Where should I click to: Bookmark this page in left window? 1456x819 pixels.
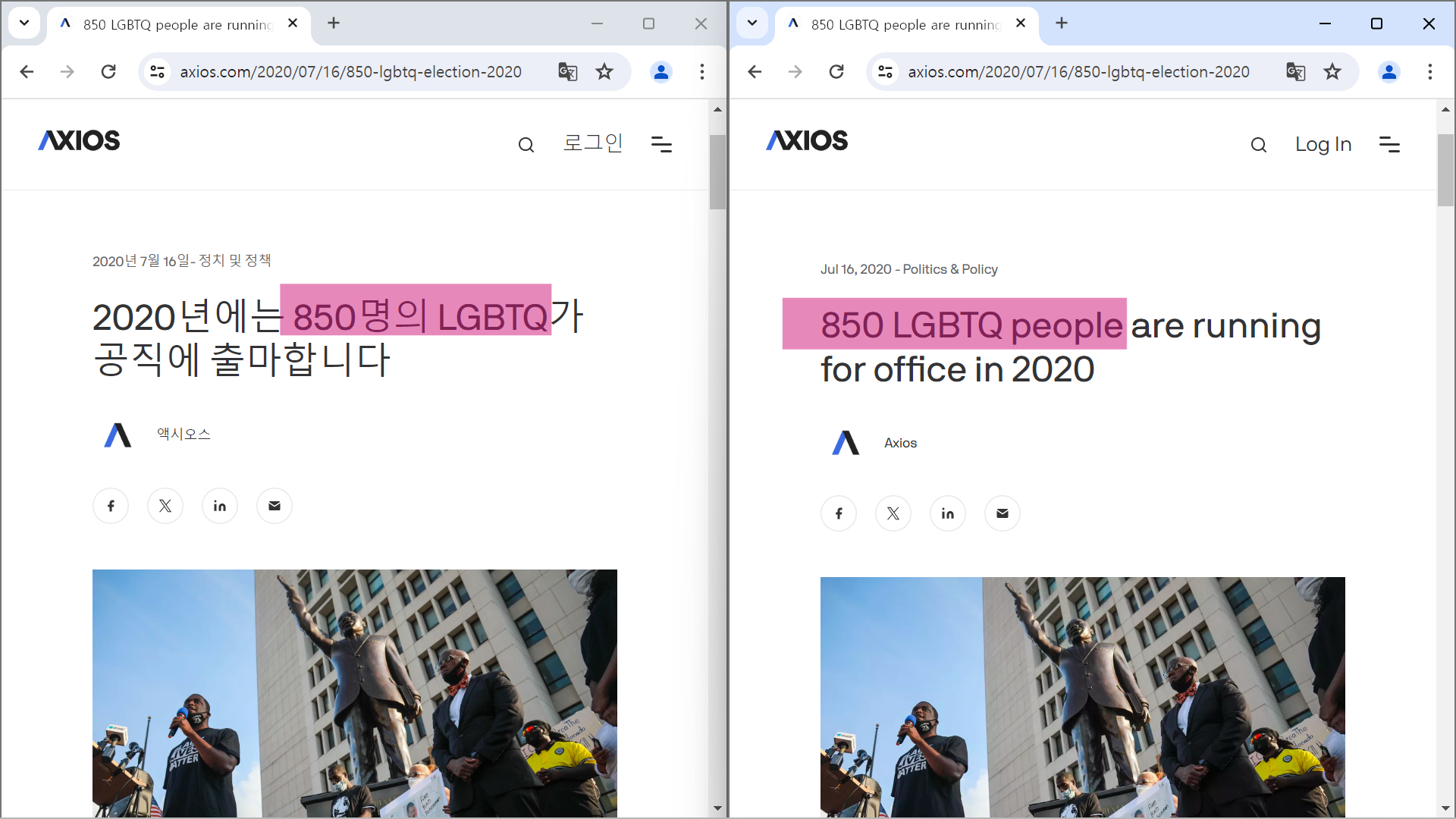(604, 71)
